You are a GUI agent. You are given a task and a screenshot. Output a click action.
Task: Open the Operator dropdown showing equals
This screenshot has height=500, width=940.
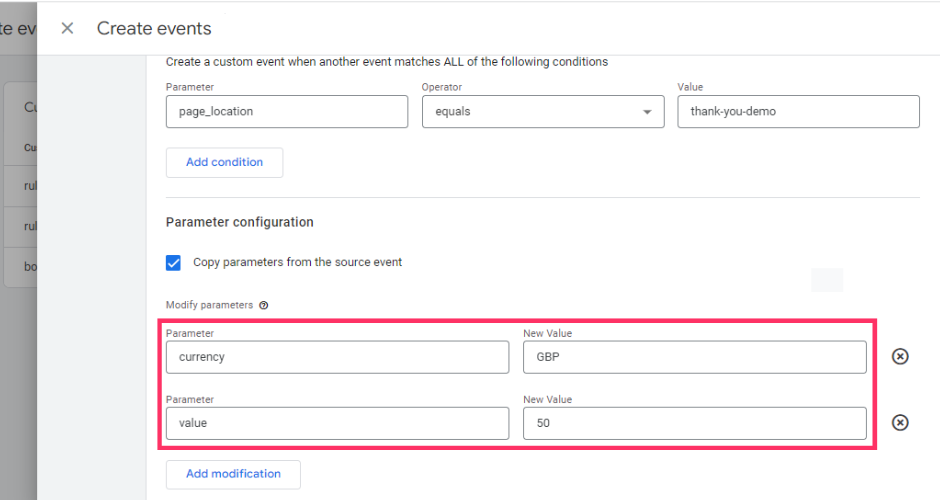[542, 112]
